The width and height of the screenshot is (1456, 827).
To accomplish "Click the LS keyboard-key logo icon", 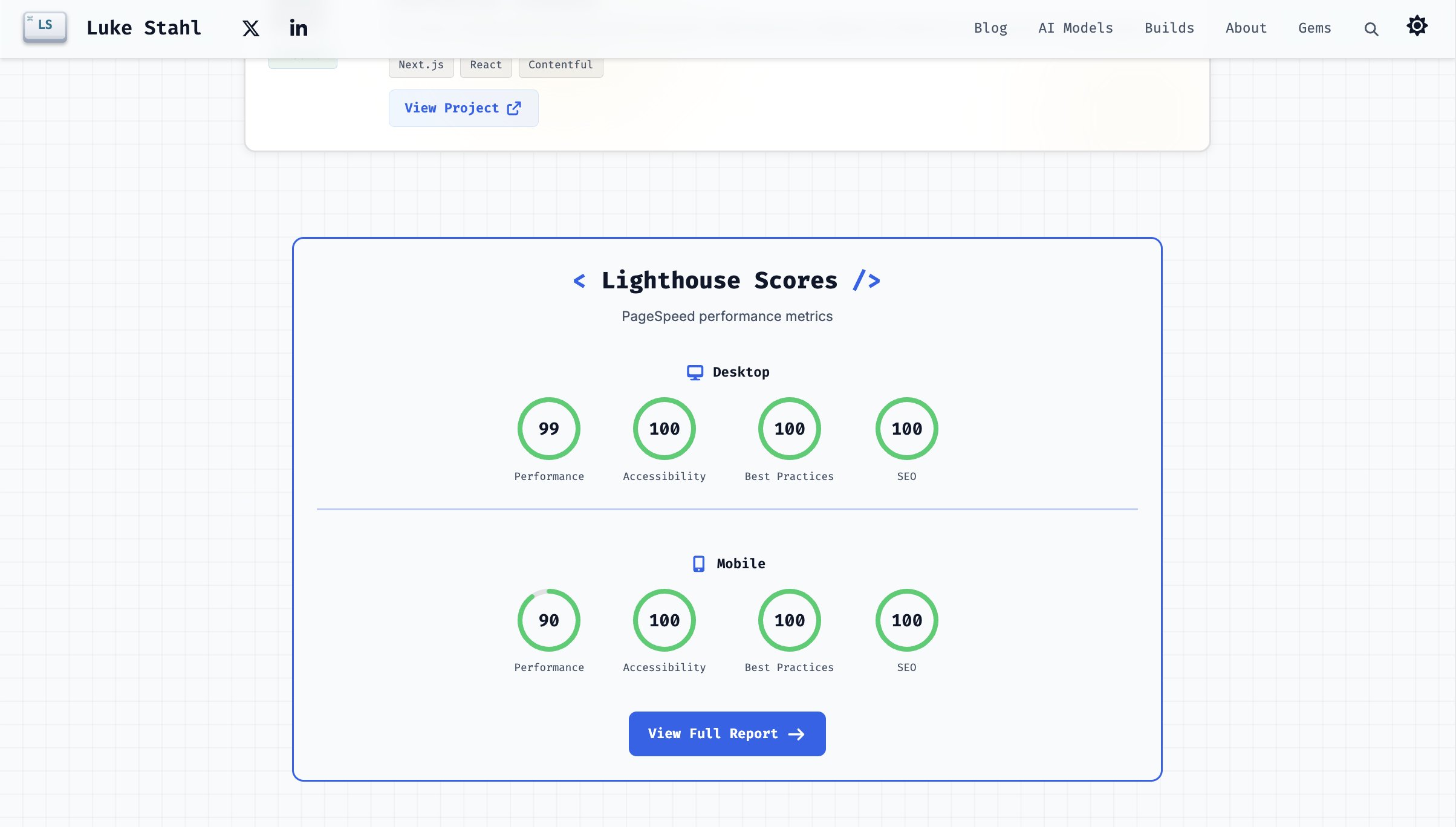I will click(x=45, y=27).
